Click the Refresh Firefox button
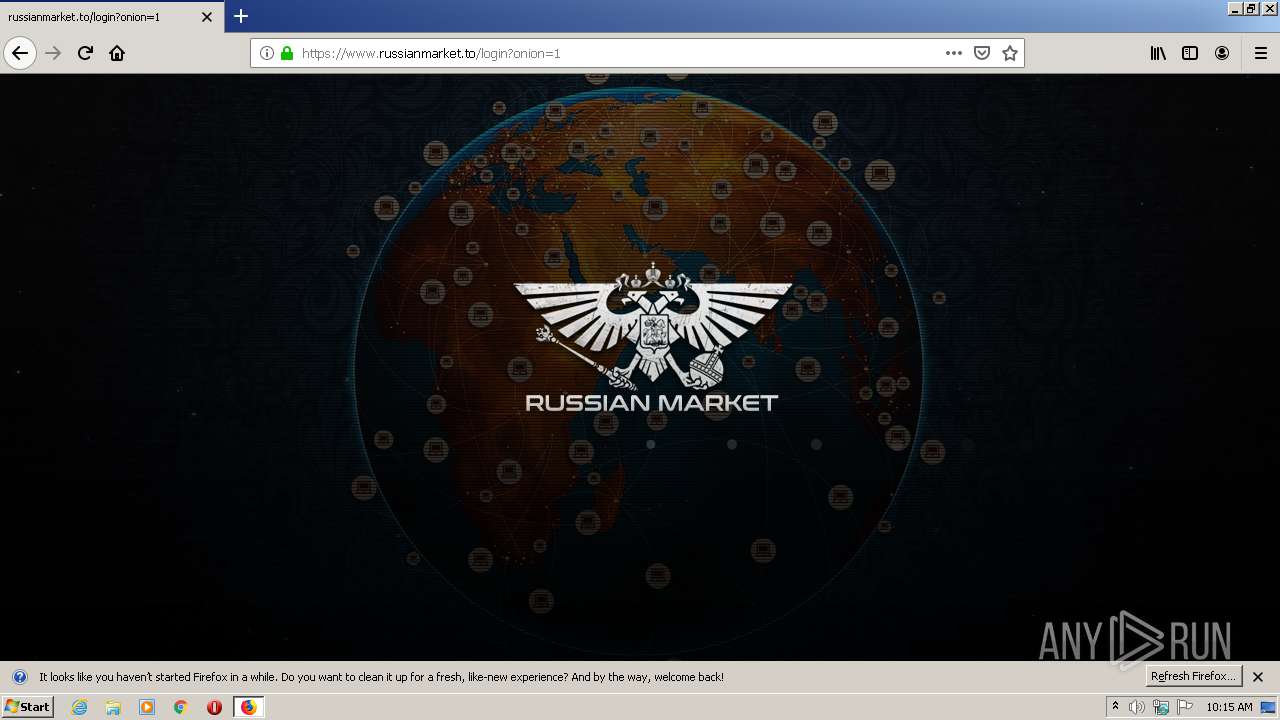Image resolution: width=1280 pixels, height=720 pixels. [1194, 677]
